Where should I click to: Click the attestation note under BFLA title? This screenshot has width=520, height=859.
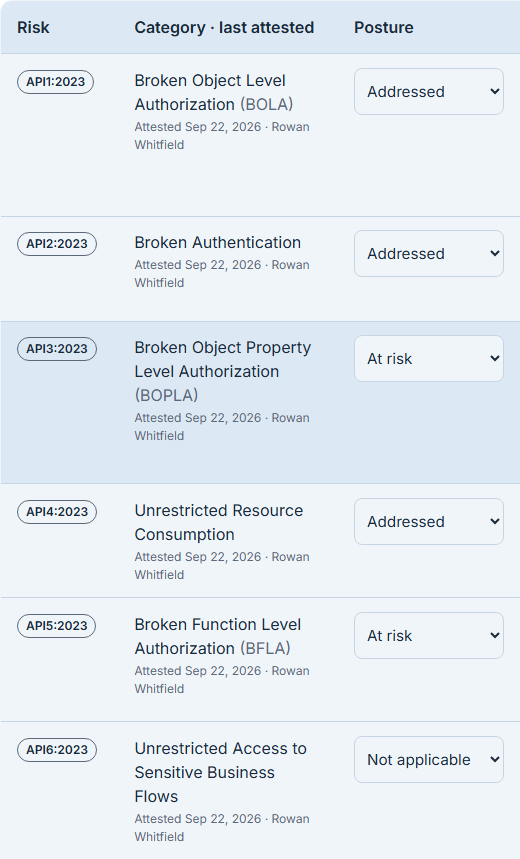[222, 679]
